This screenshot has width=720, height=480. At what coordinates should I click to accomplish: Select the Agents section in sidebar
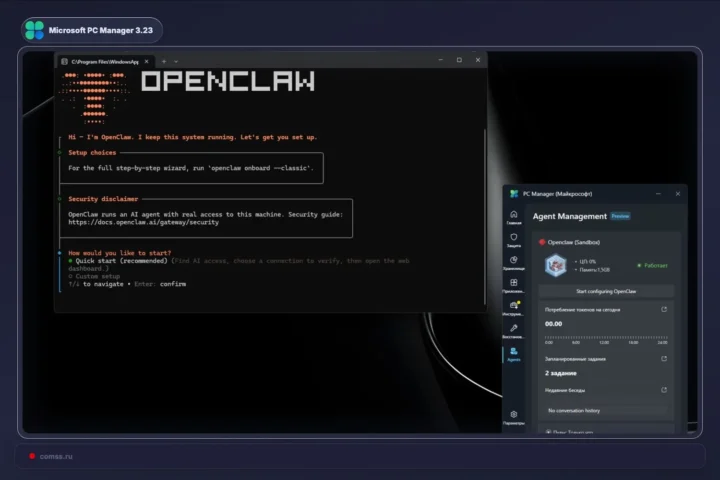pyautogui.click(x=514, y=354)
